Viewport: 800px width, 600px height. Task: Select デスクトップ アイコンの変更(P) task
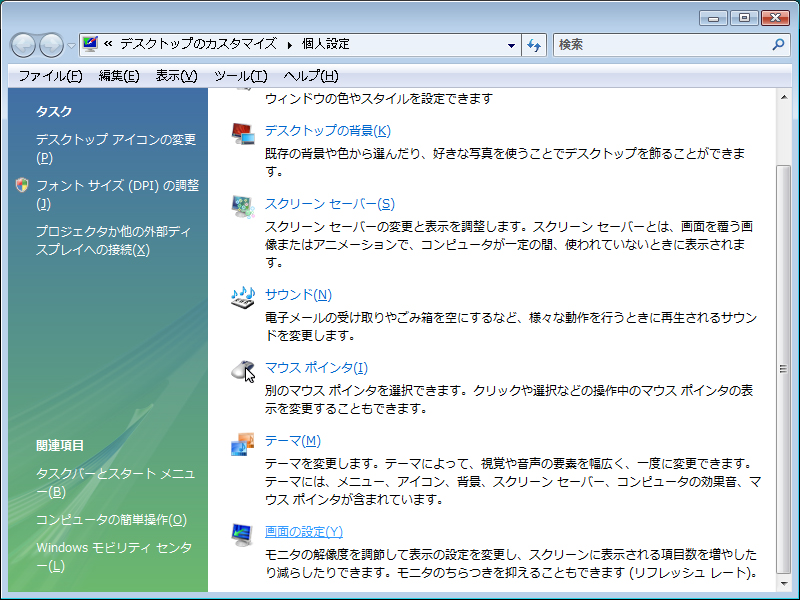(116, 148)
